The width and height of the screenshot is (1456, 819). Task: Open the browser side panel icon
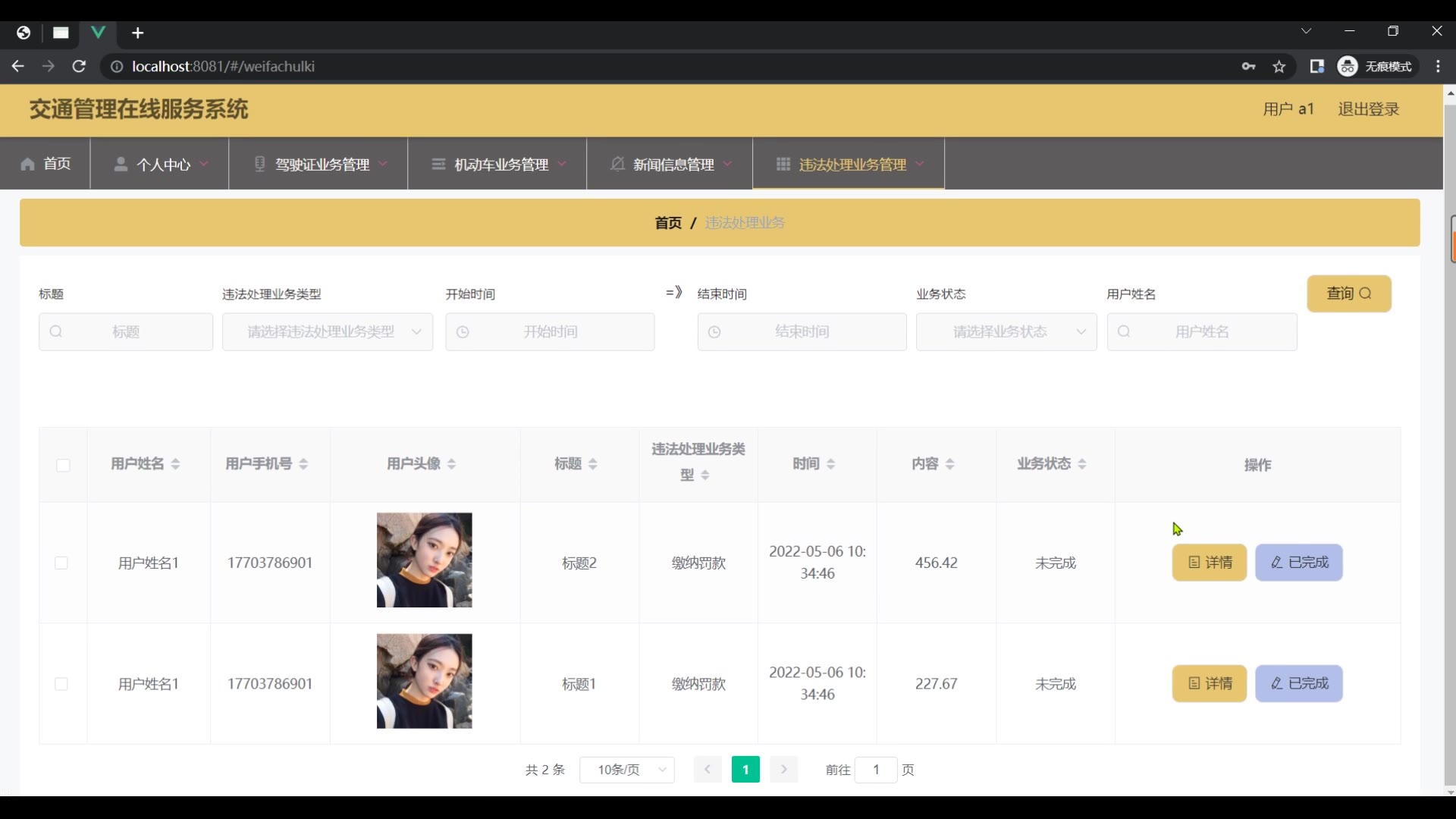1317,67
